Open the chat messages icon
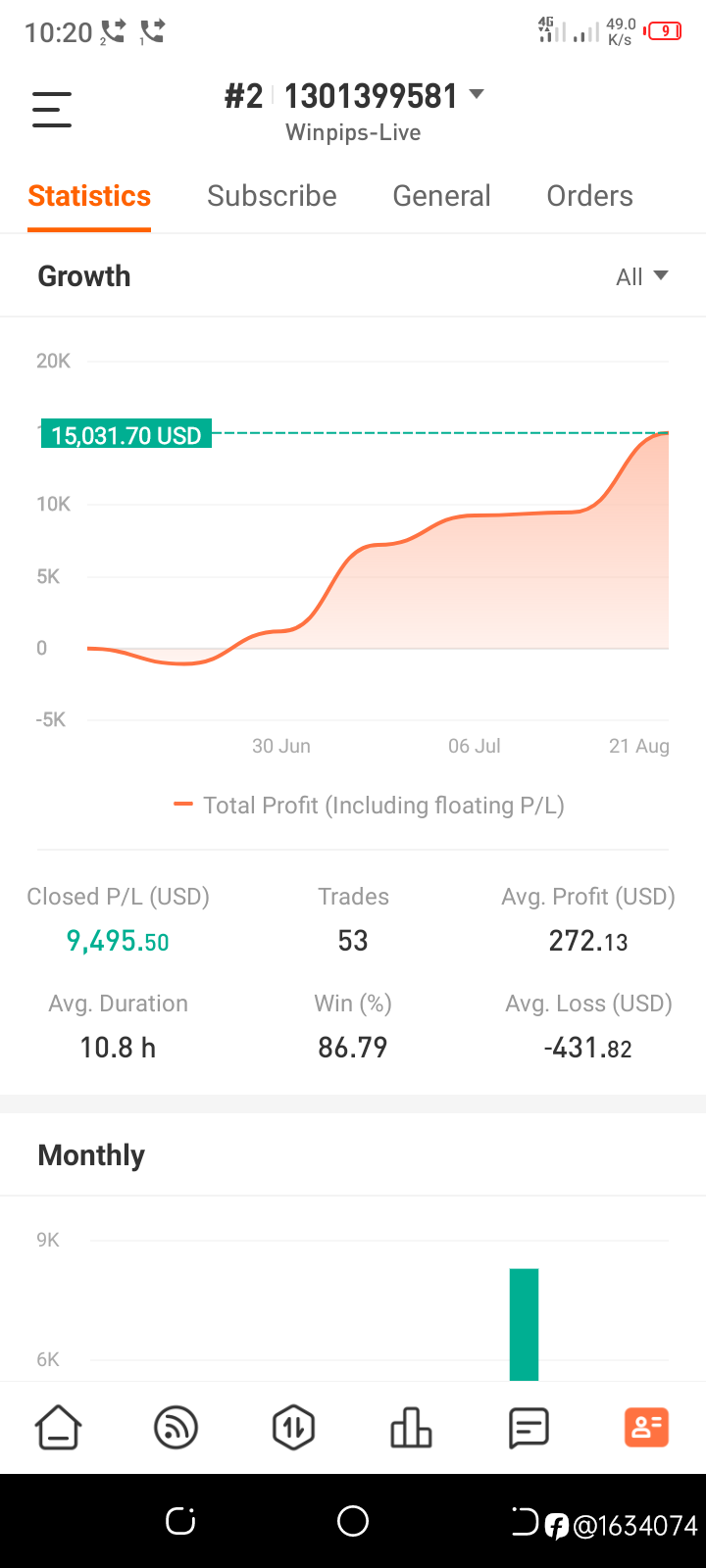Screen dimensions: 706x1568 529,1428
